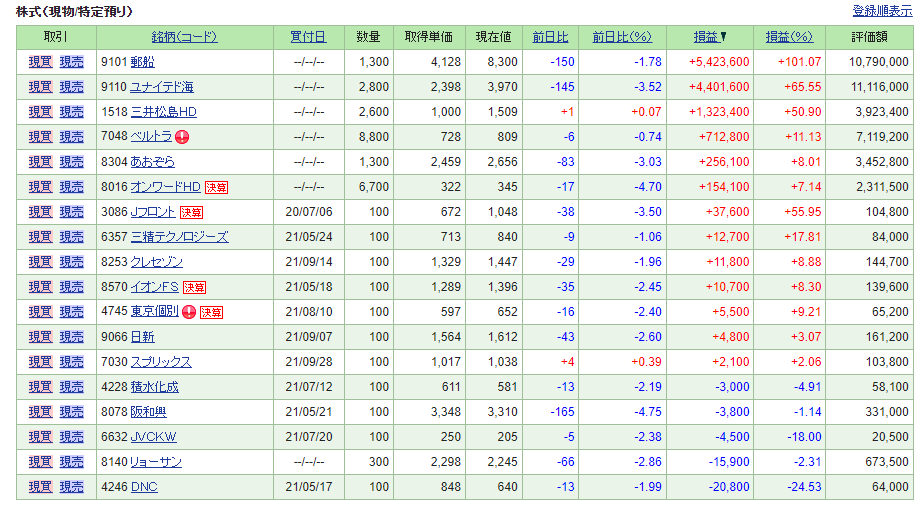Viewport: 914px width, 512px height.
Task: Click 現売 for 阪和興 row
Action: [72, 412]
